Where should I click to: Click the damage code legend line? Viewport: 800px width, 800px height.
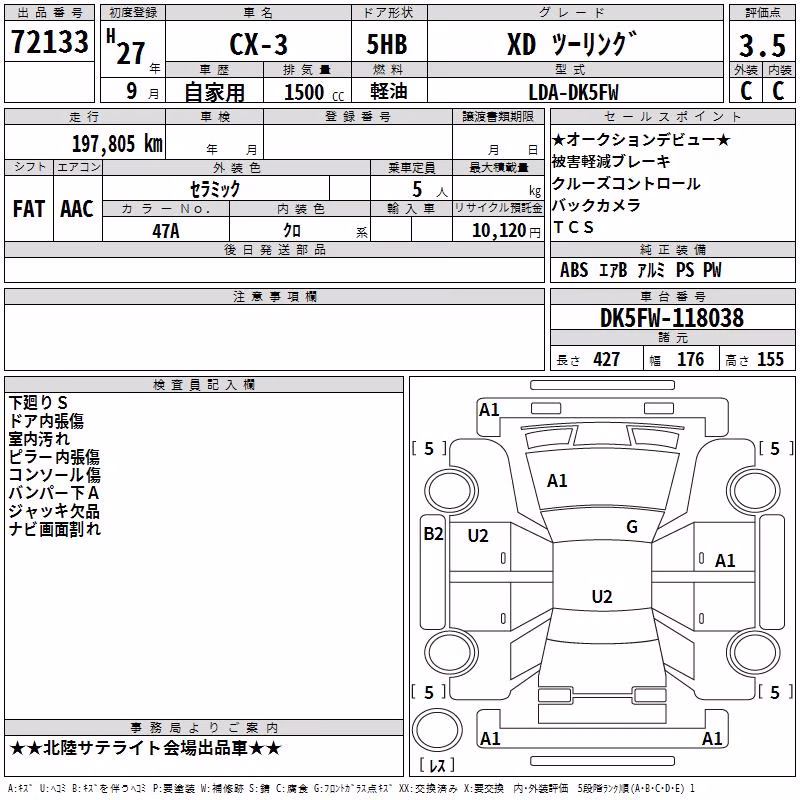pos(351,788)
